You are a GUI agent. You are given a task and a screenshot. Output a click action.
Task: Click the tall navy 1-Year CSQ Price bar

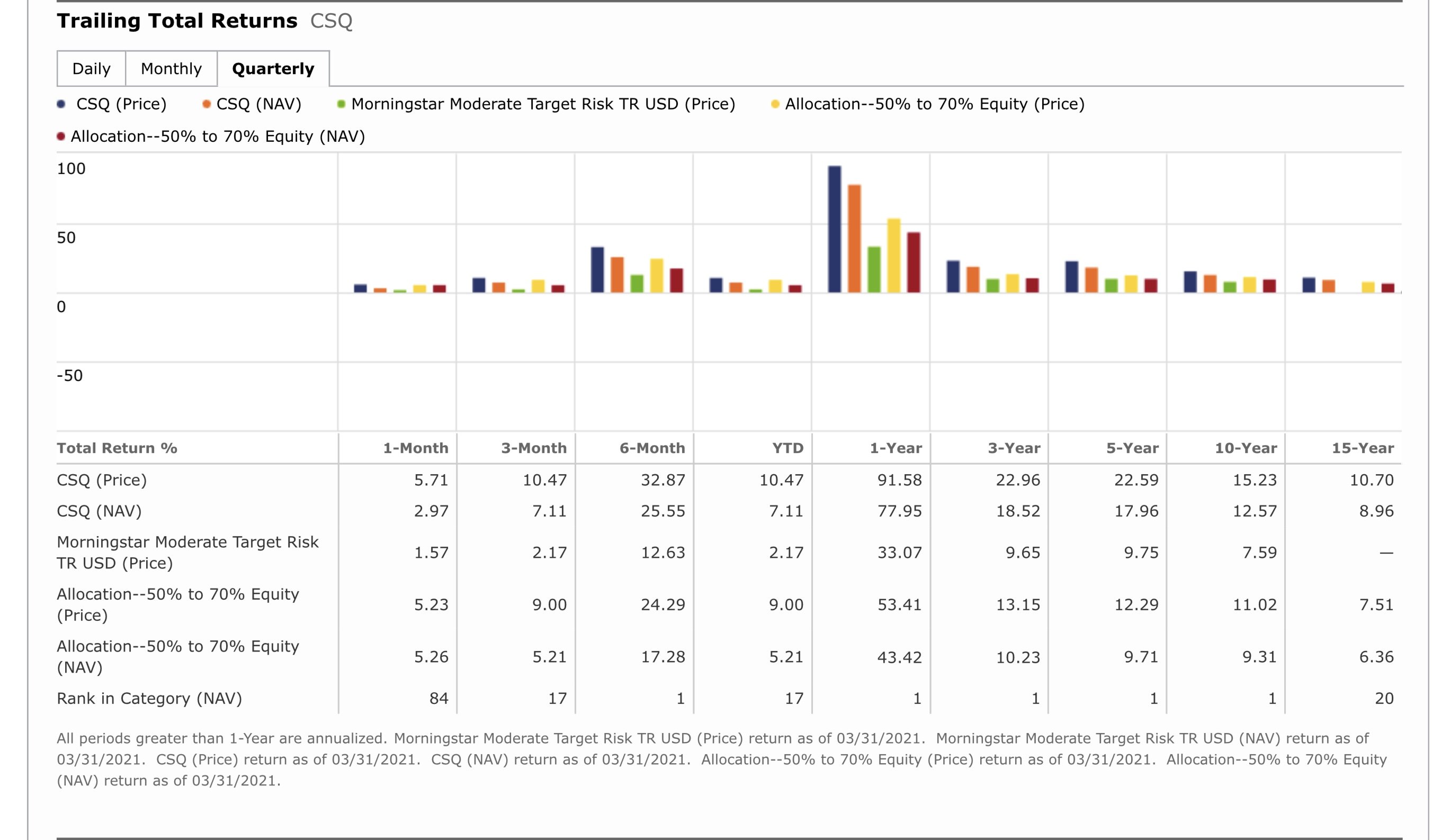click(834, 229)
